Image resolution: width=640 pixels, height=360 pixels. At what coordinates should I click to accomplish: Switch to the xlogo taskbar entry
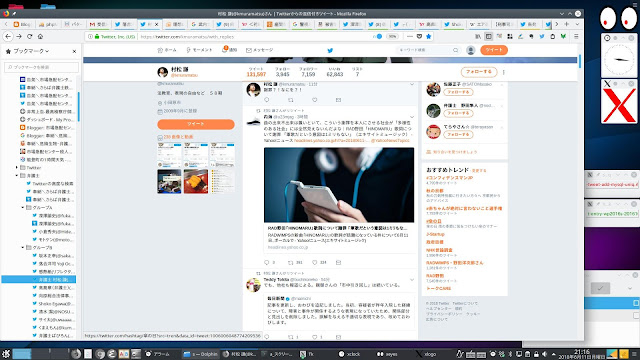pyautogui.click(x=426, y=354)
